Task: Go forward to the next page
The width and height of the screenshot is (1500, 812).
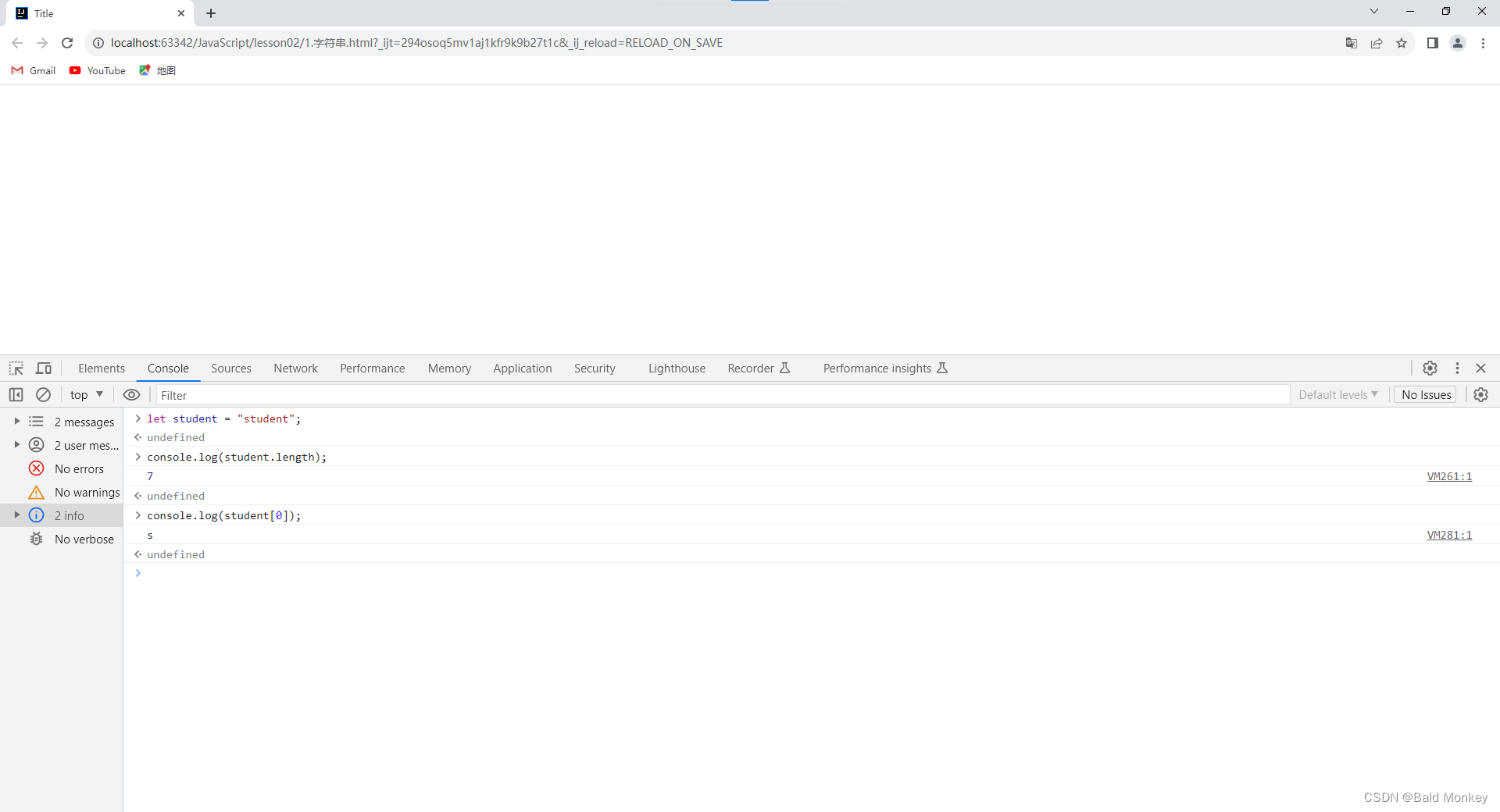Action: pyautogui.click(x=42, y=43)
